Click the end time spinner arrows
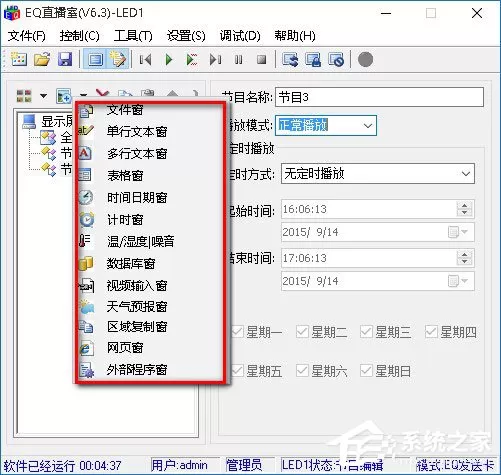Screen dimensions: 501x475 point(464,258)
